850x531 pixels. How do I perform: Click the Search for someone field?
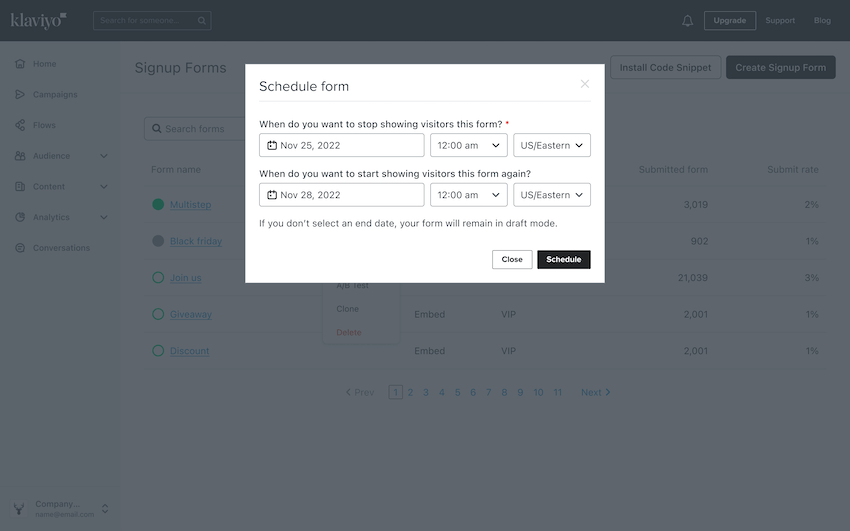152,21
